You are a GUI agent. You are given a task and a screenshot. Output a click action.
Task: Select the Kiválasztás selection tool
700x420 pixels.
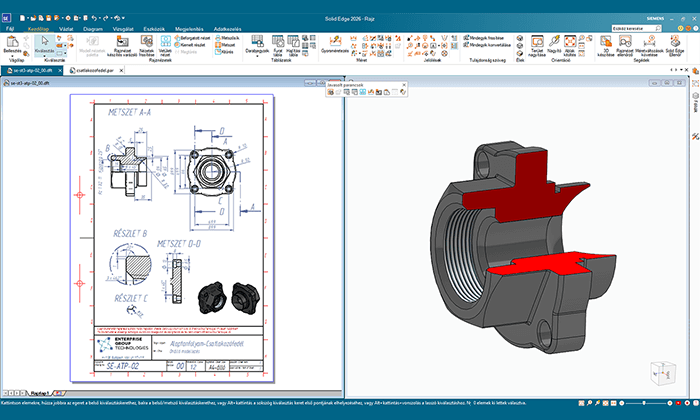pyautogui.click(x=45, y=42)
